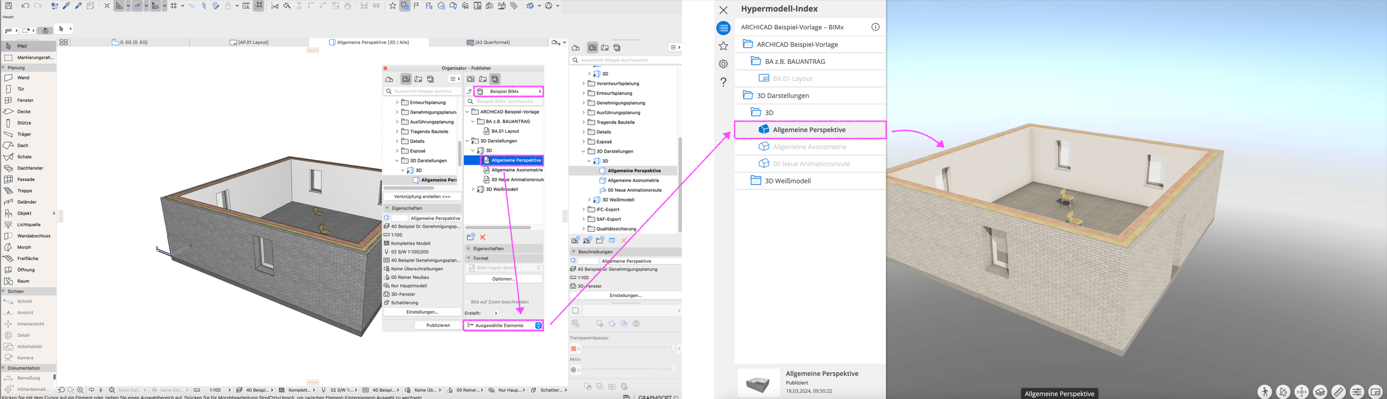This screenshot has height=399, width=1387.
Task: Select the Stütze column tool
Action: click(x=28, y=123)
